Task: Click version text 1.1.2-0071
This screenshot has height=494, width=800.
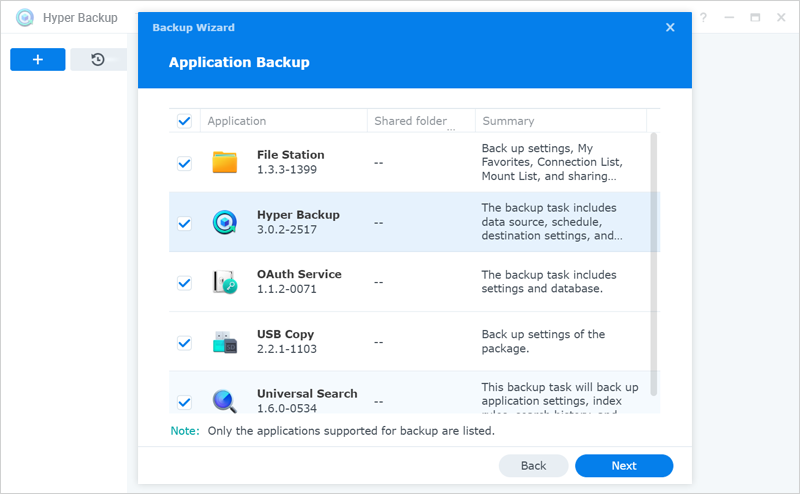Action: click(287, 289)
